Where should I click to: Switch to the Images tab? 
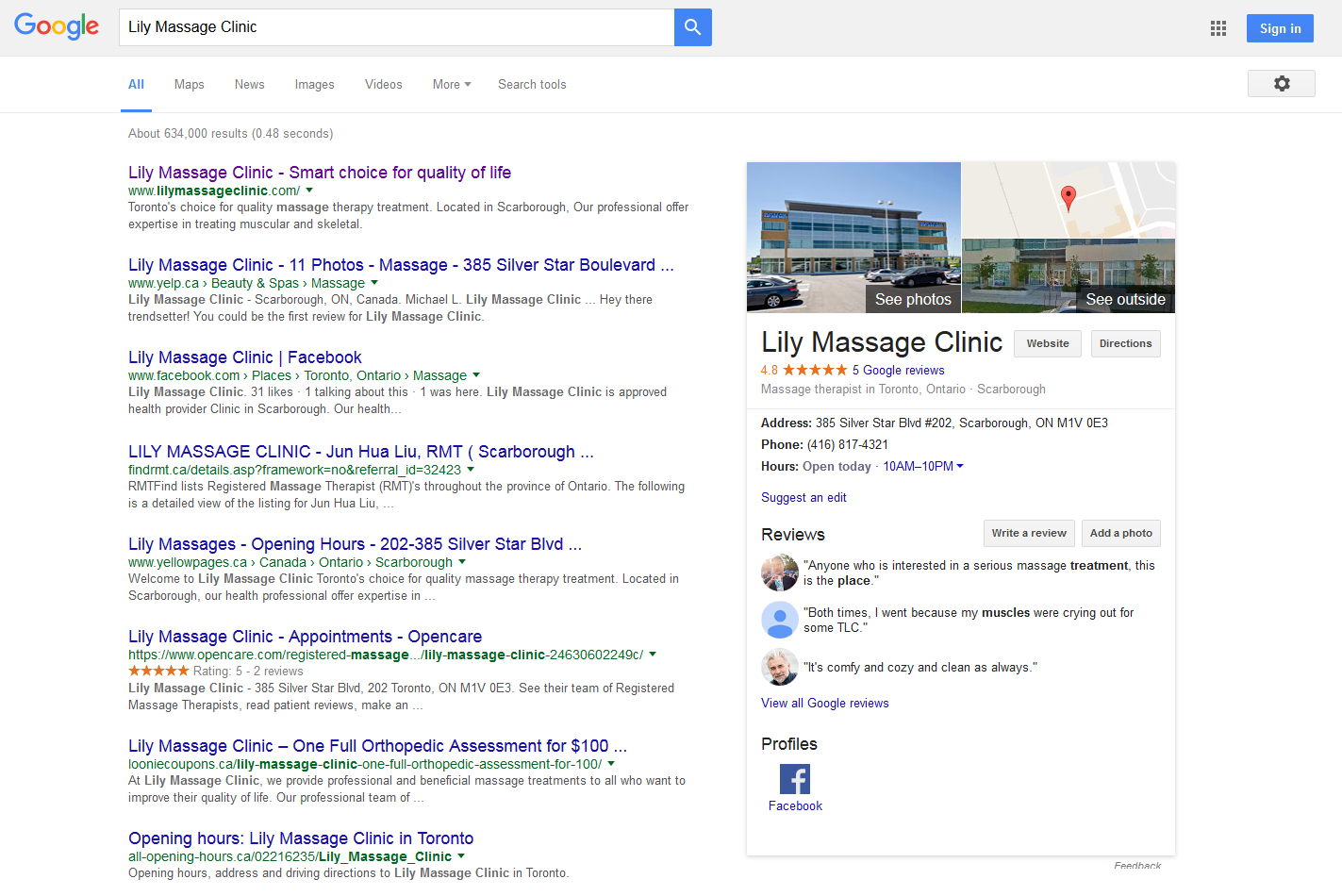point(314,85)
